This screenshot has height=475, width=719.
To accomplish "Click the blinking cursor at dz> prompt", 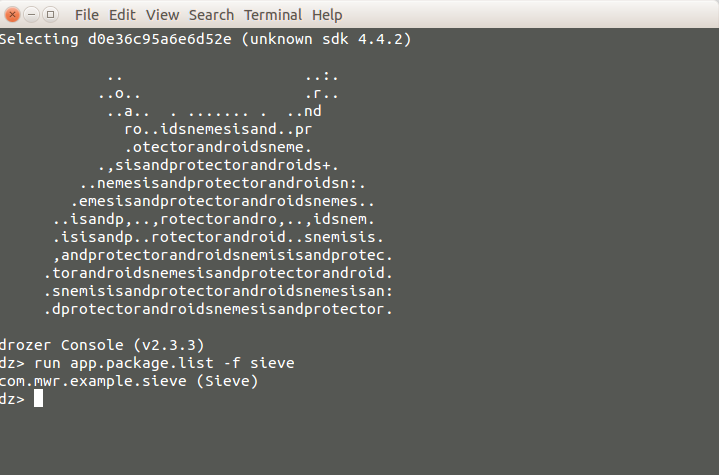I will click(39, 398).
